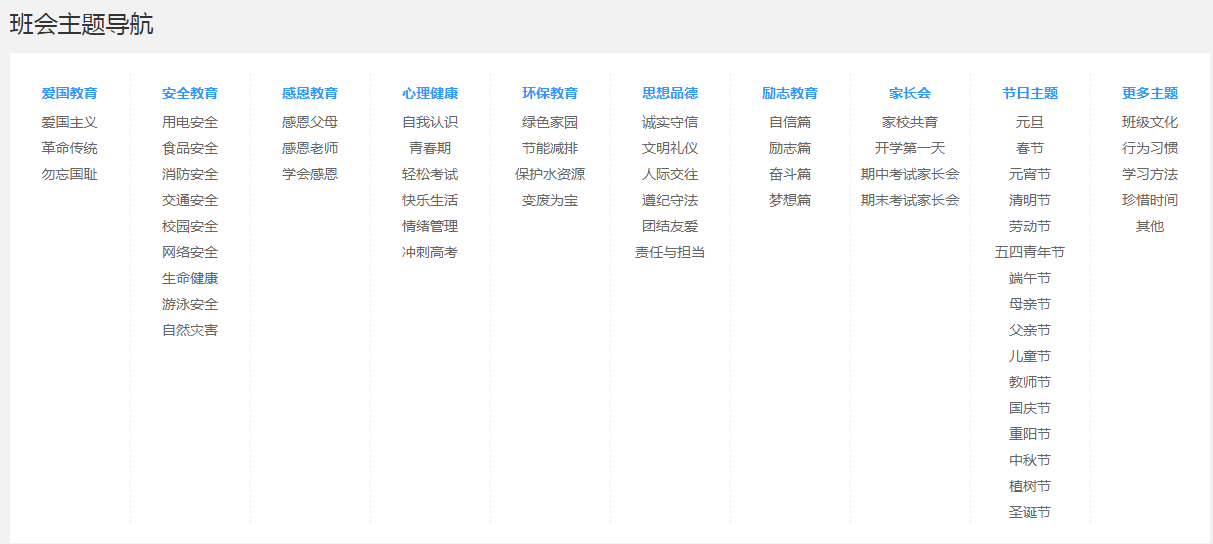This screenshot has height=544, width=1213.
Task: Click 期中考试家长会 link
Action: point(910,174)
